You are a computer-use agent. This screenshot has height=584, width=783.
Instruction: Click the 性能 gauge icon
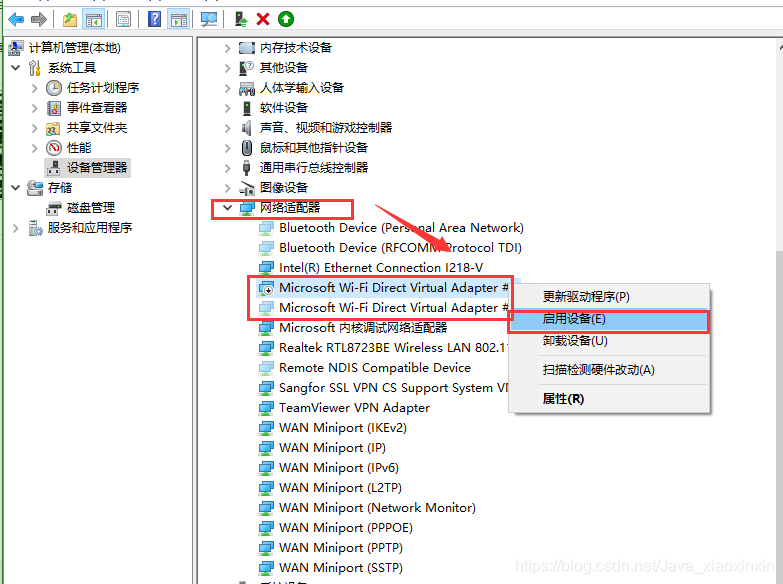[x=54, y=148]
